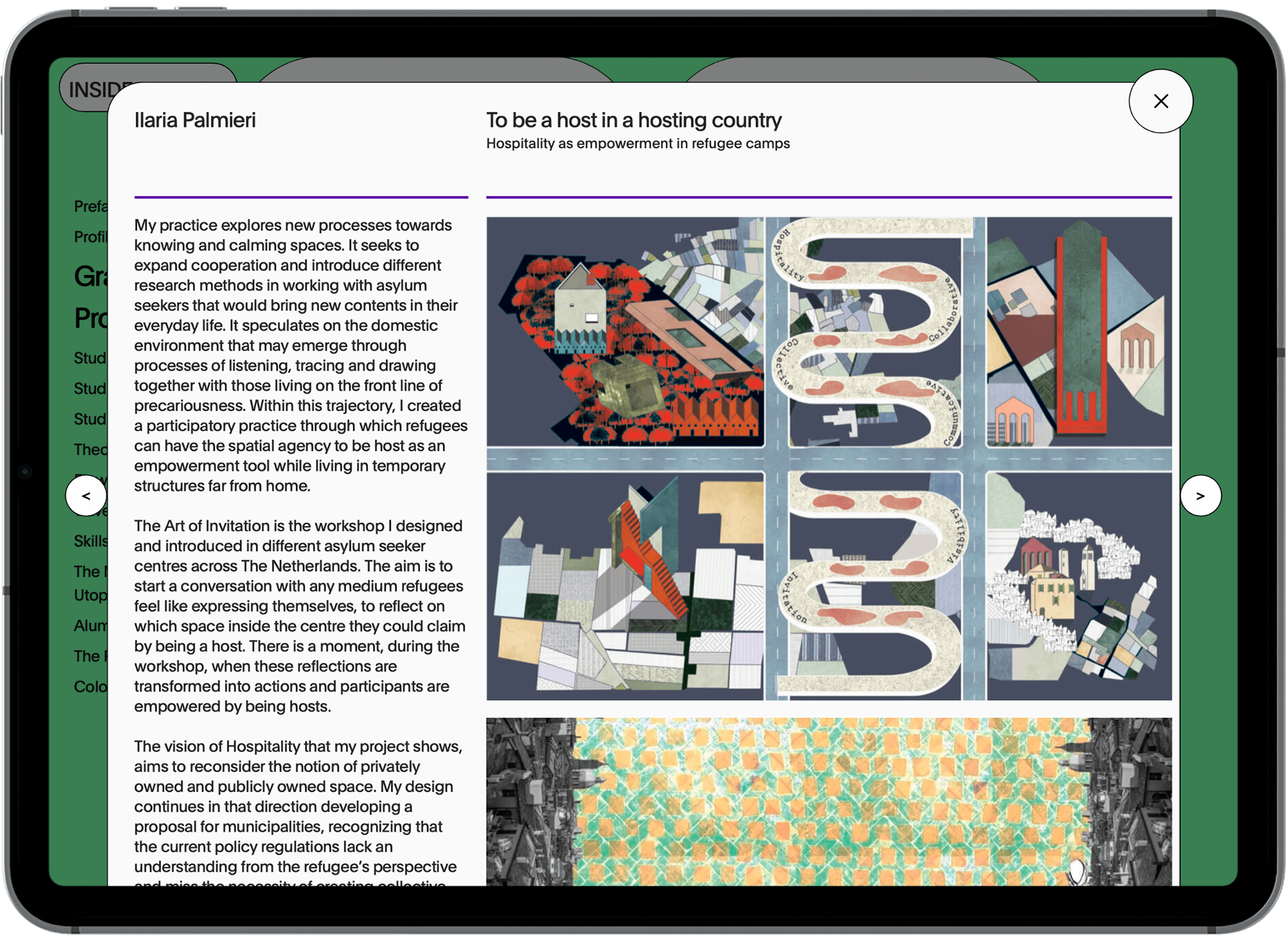Select the rightmost gray pill tab at top

(x=862, y=70)
